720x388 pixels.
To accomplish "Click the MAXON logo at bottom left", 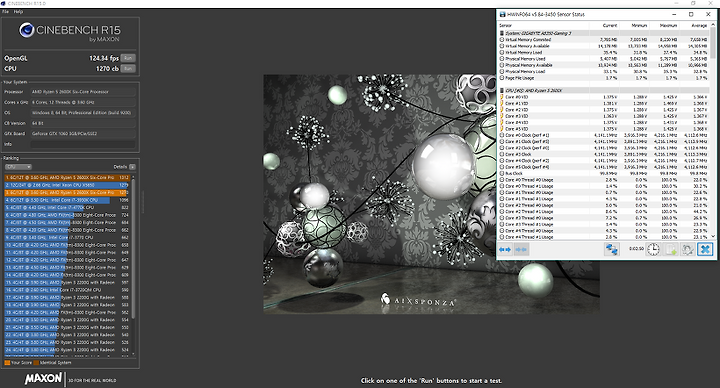I will point(43,378).
